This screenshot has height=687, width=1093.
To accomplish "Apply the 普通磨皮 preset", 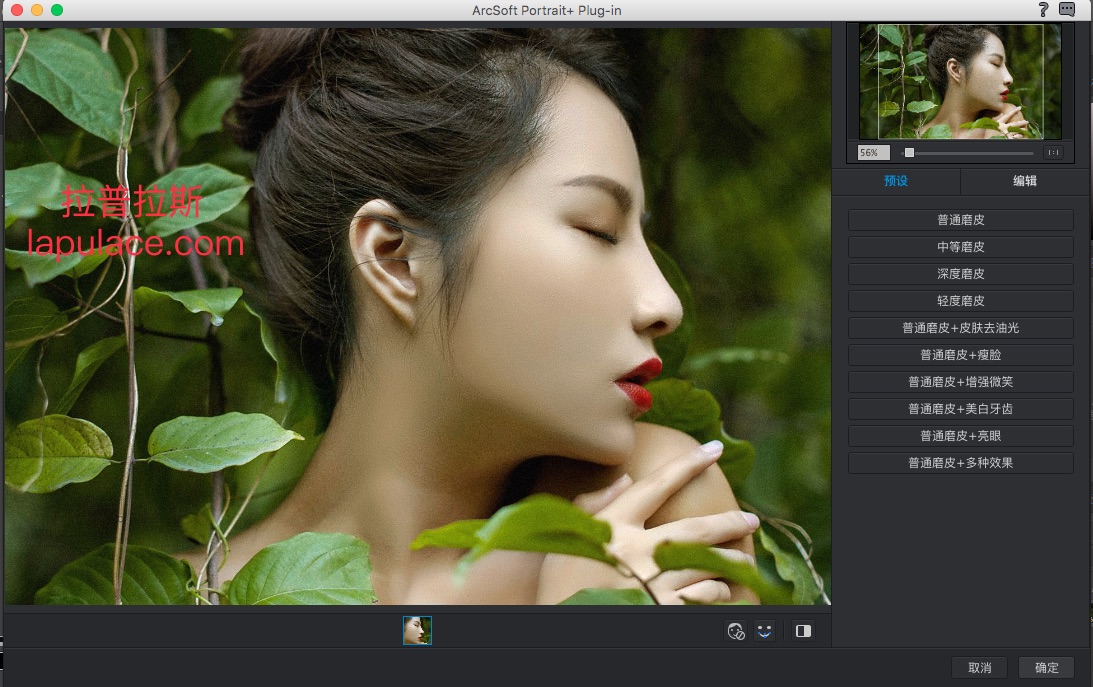I will click(960, 220).
